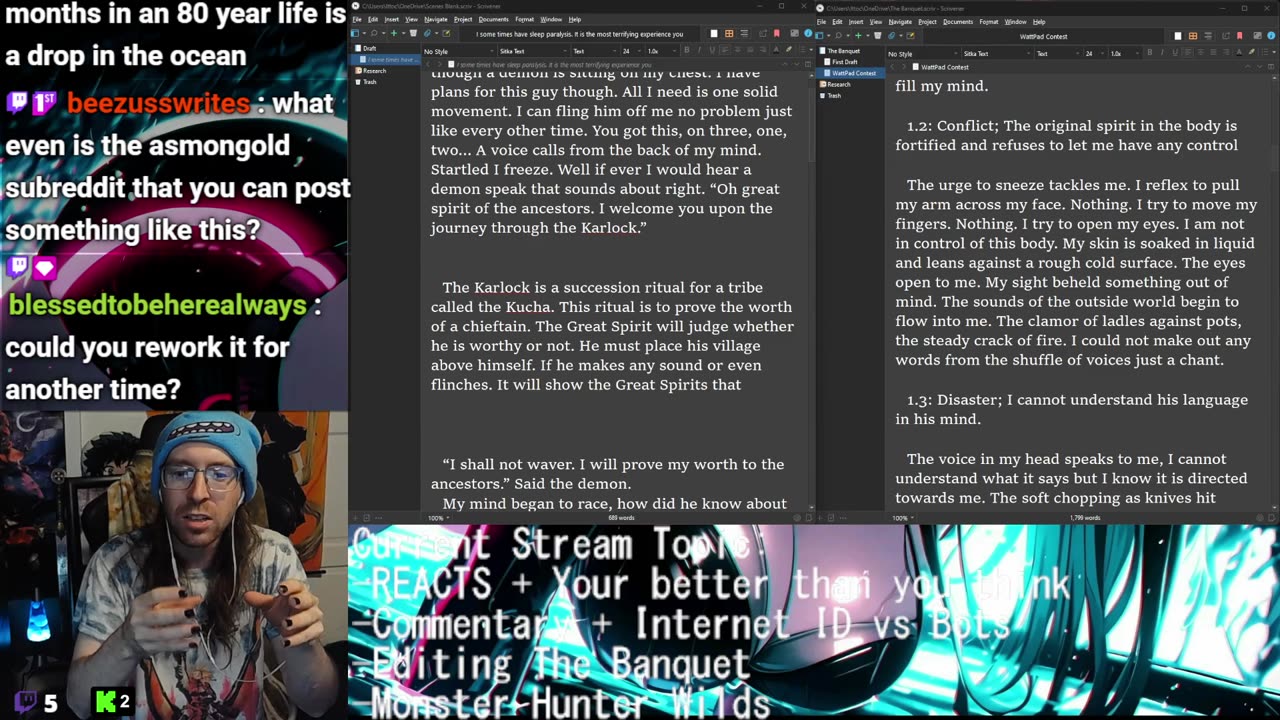1280x720 pixels.
Task: Click red Bookmarks icon in The Banquet toolbar
Action: click(1239, 36)
